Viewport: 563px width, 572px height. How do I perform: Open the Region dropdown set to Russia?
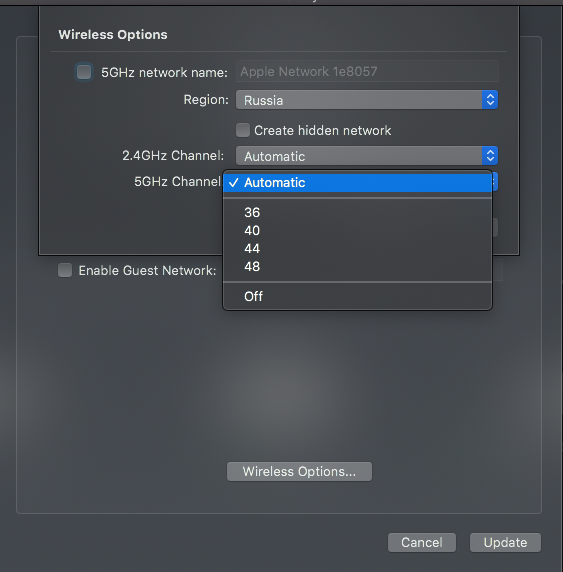click(367, 100)
